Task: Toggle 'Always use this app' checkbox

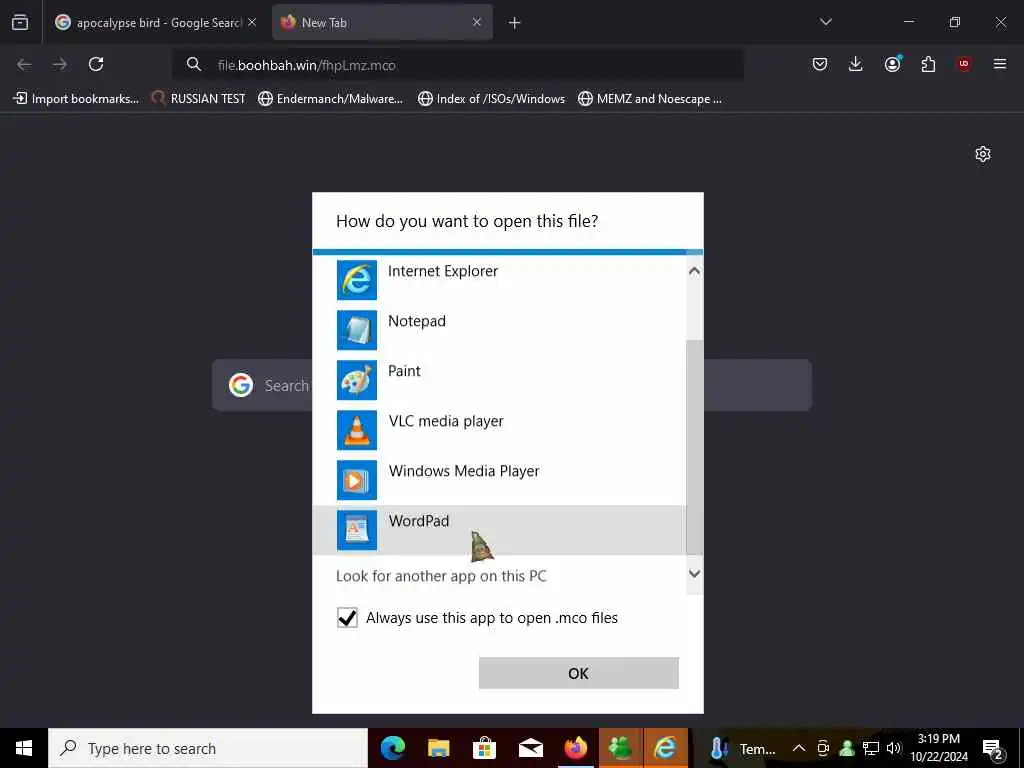Action: (x=347, y=618)
